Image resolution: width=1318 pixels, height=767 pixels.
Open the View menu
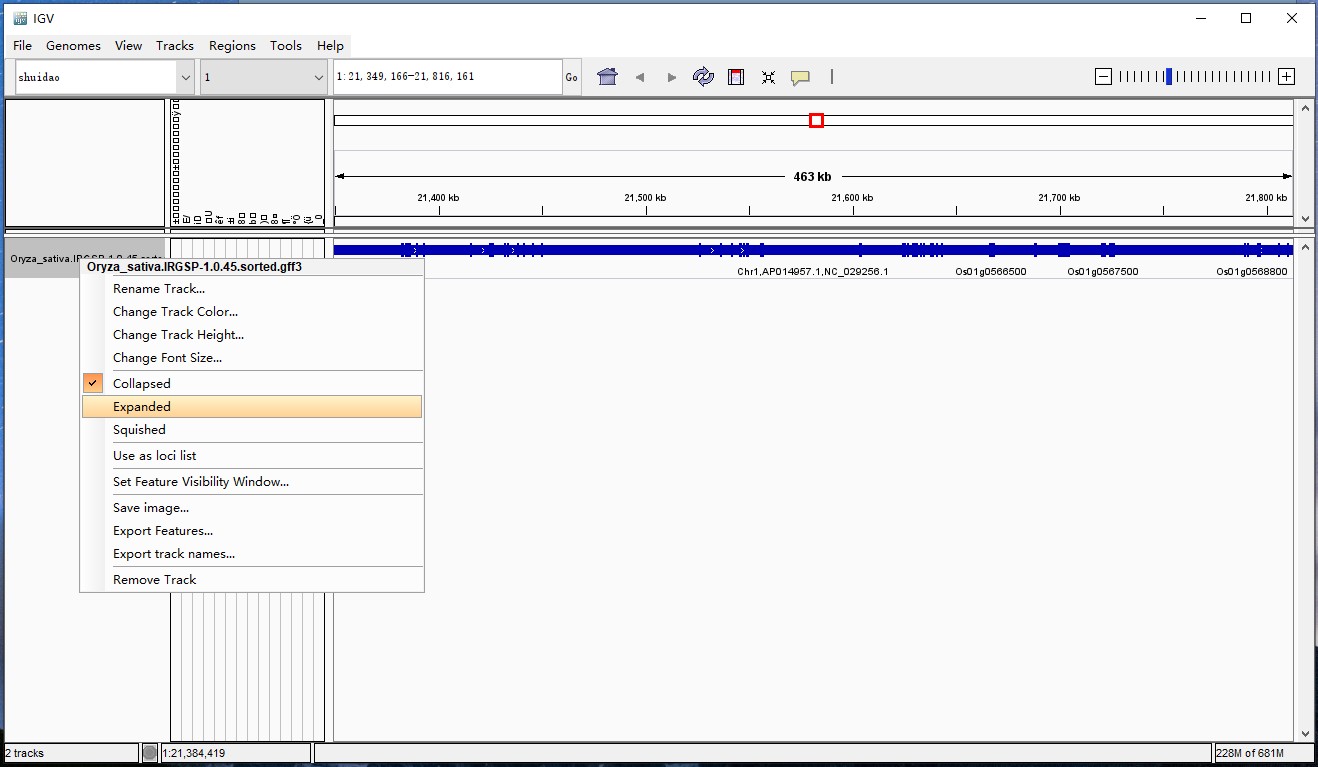129,46
